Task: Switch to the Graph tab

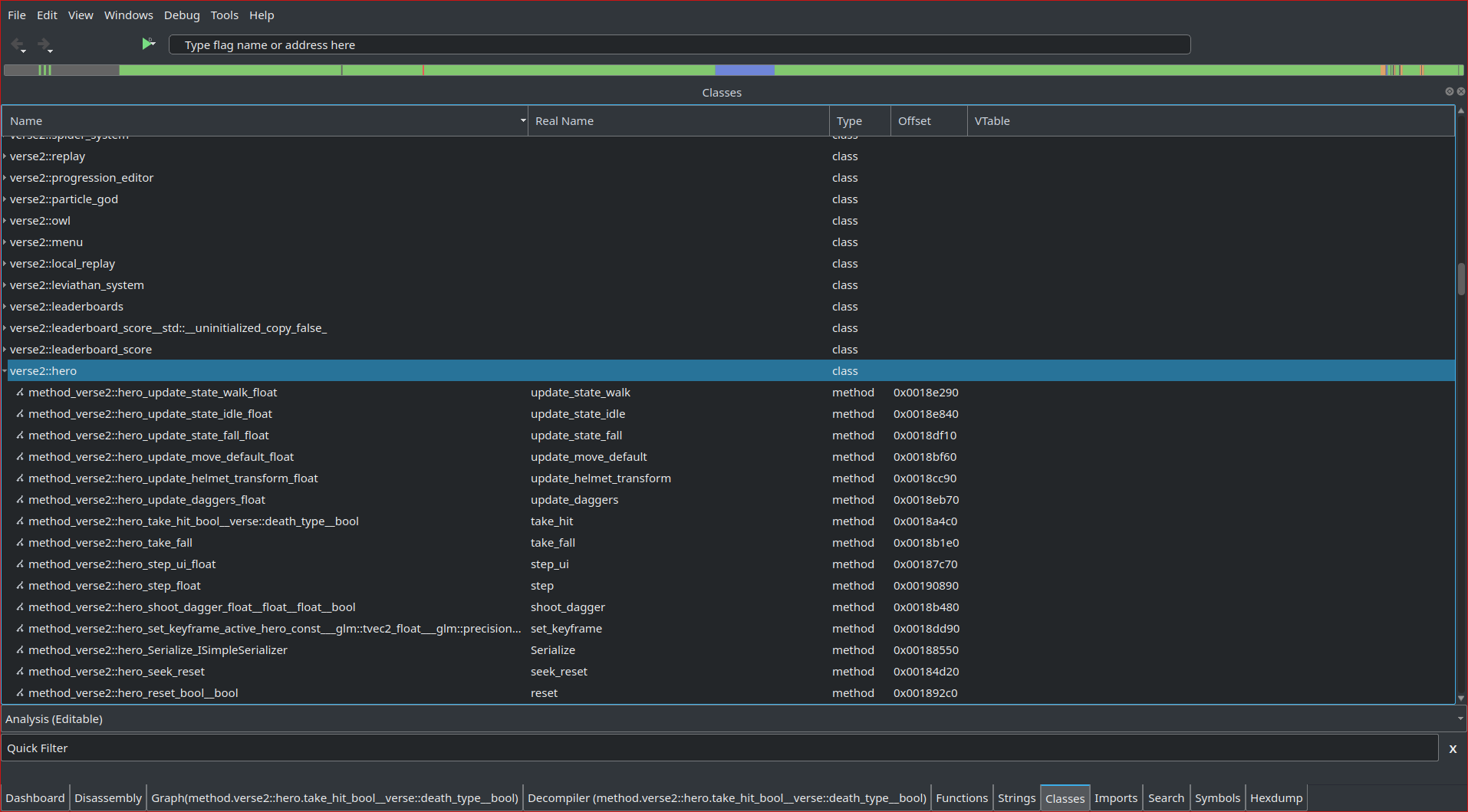Action: (334, 798)
